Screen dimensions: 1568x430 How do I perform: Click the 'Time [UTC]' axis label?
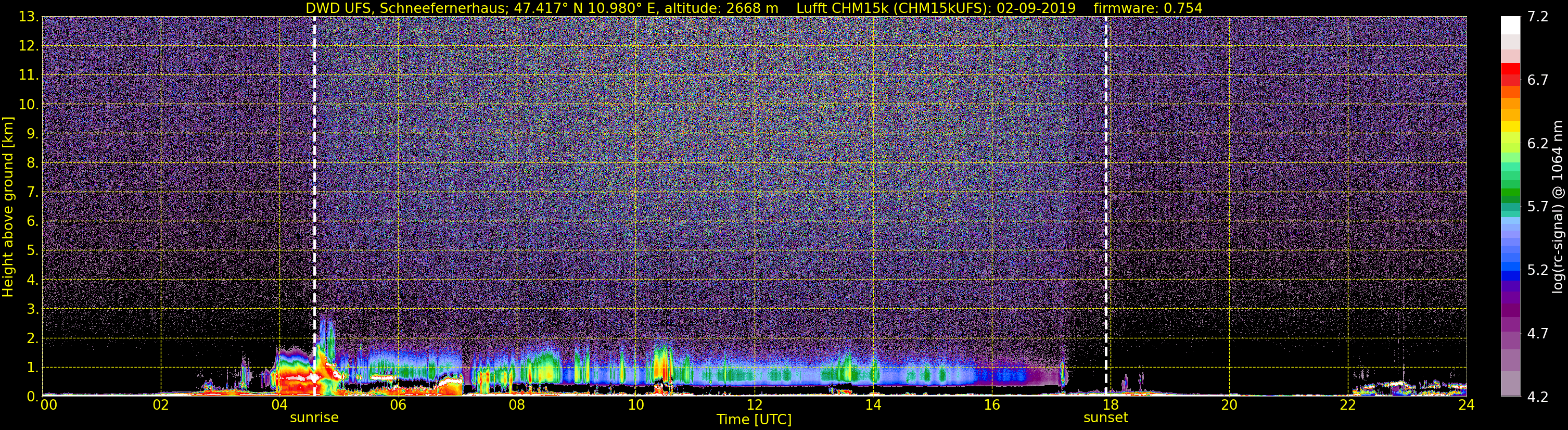point(754,420)
